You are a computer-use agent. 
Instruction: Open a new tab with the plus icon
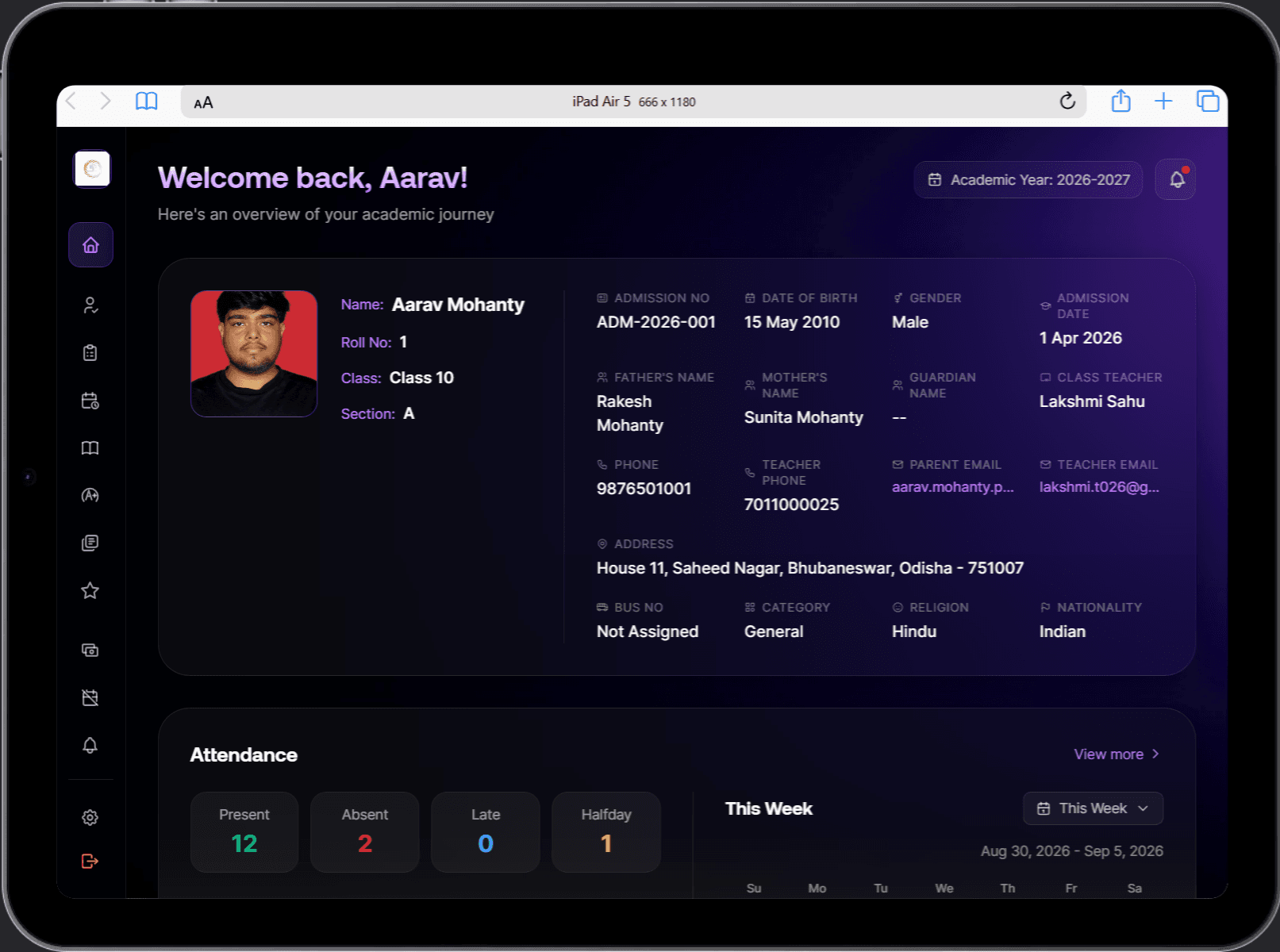(1163, 102)
